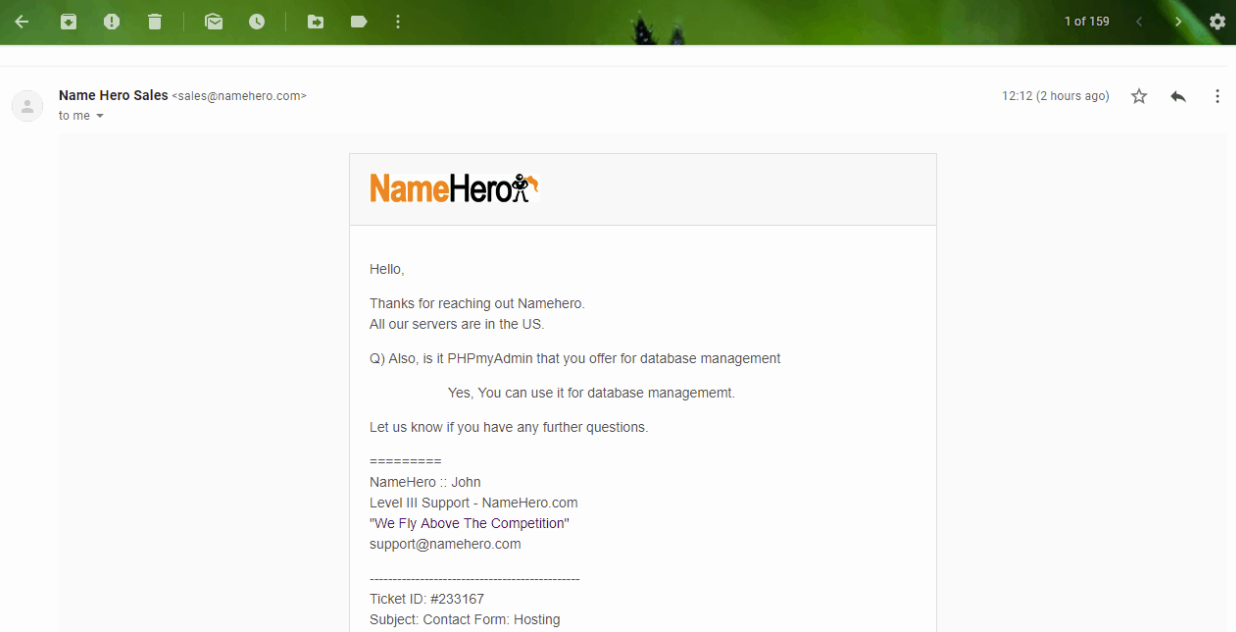Click the Name Hero Sales sender name
Image resolution: width=1236 pixels, height=632 pixels.
[113, 96]
